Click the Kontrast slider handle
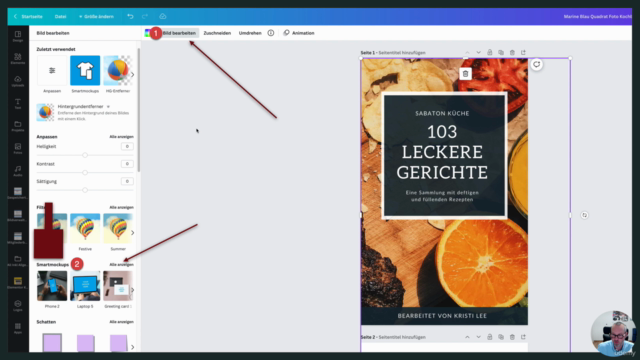The height and width of the screenshot is (360, 640). pyautogui.click(x=85, y=173)
